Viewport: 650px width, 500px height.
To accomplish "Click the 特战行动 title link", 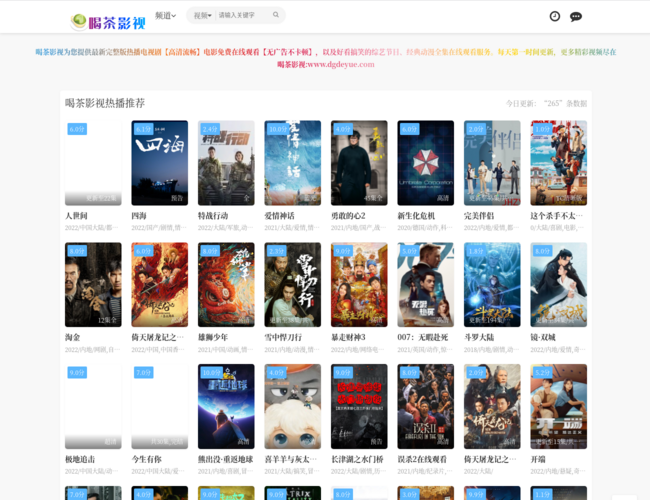I will tap(213, 216).
